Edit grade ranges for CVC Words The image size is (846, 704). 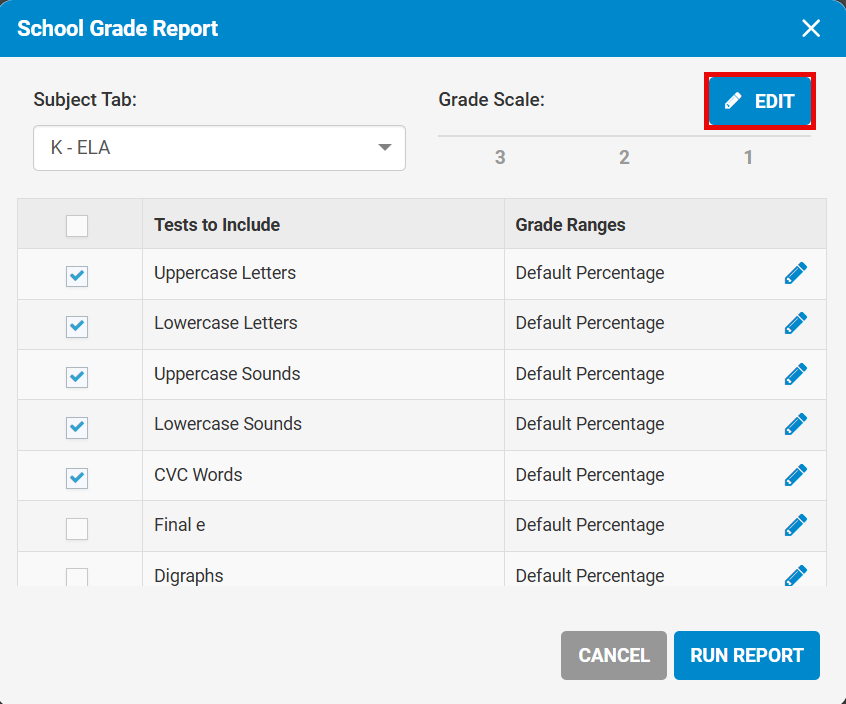pos(796,474)
